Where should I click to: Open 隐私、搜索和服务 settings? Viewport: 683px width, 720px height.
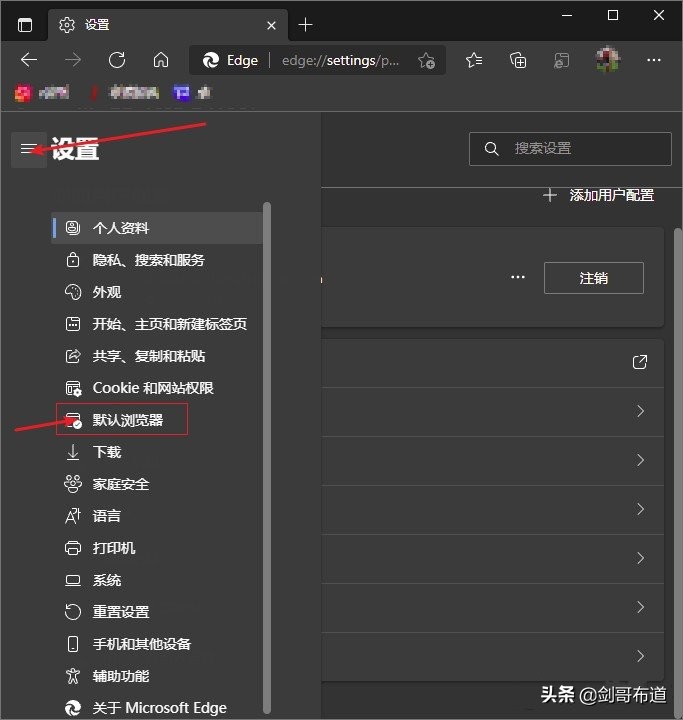click(x=157, y=260)
